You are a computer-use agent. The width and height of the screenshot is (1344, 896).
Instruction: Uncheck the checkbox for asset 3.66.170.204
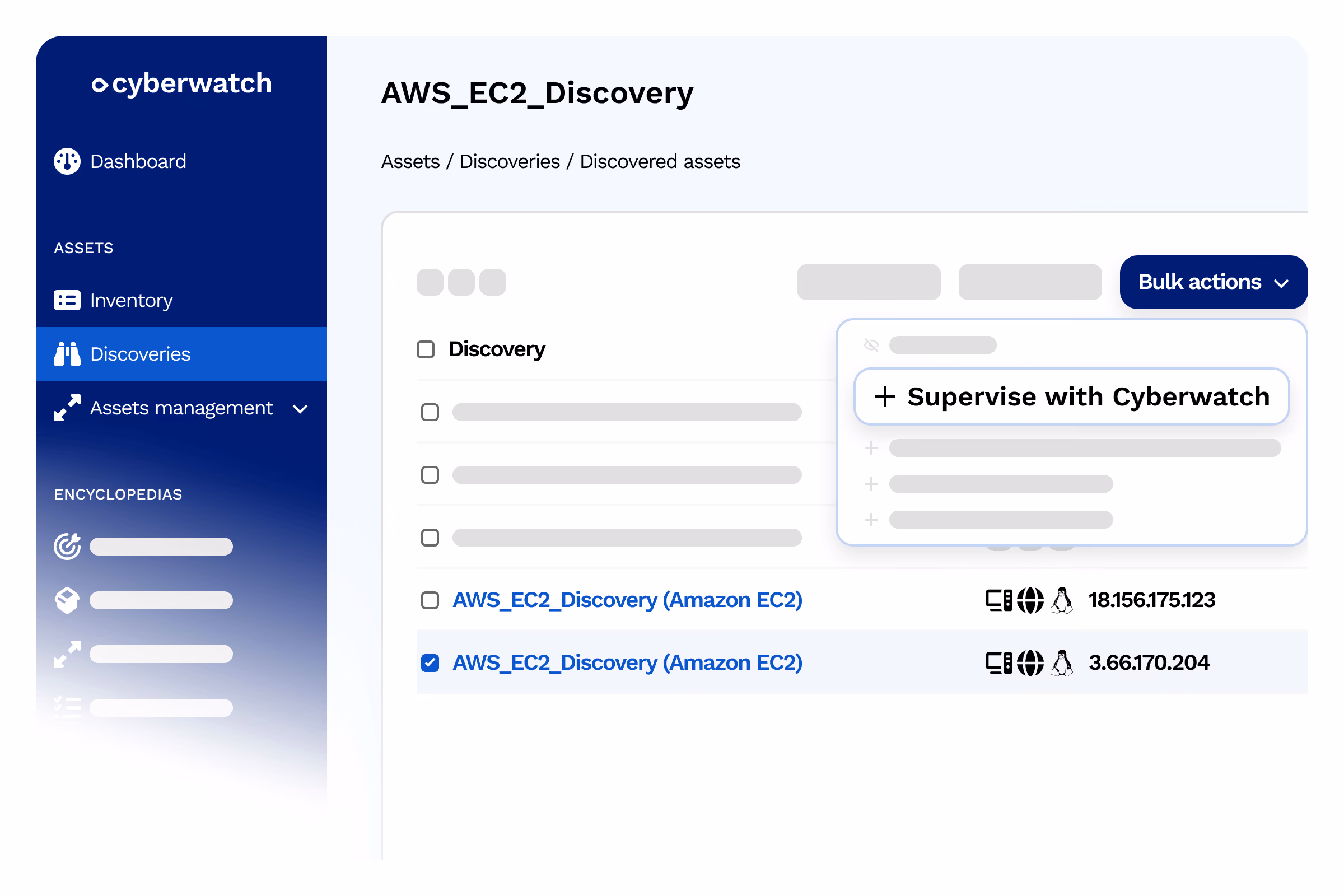pos(430,663)
